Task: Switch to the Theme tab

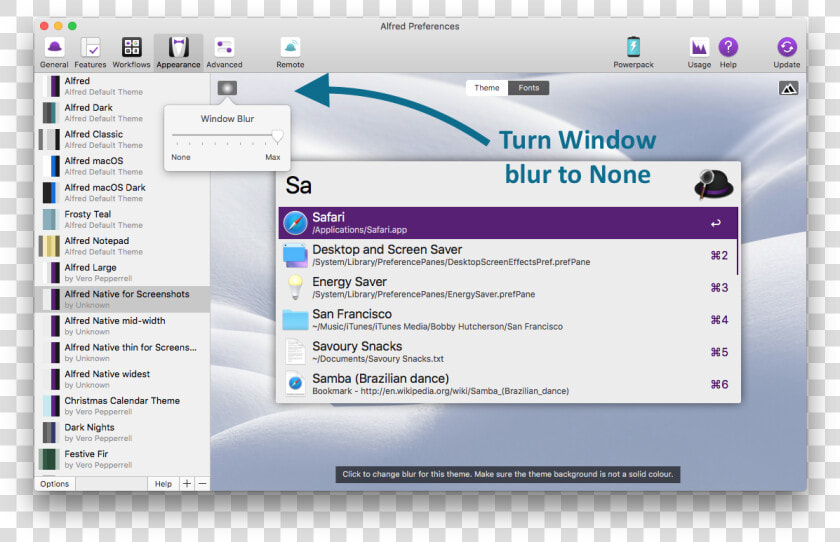Action: pos(486,88)
